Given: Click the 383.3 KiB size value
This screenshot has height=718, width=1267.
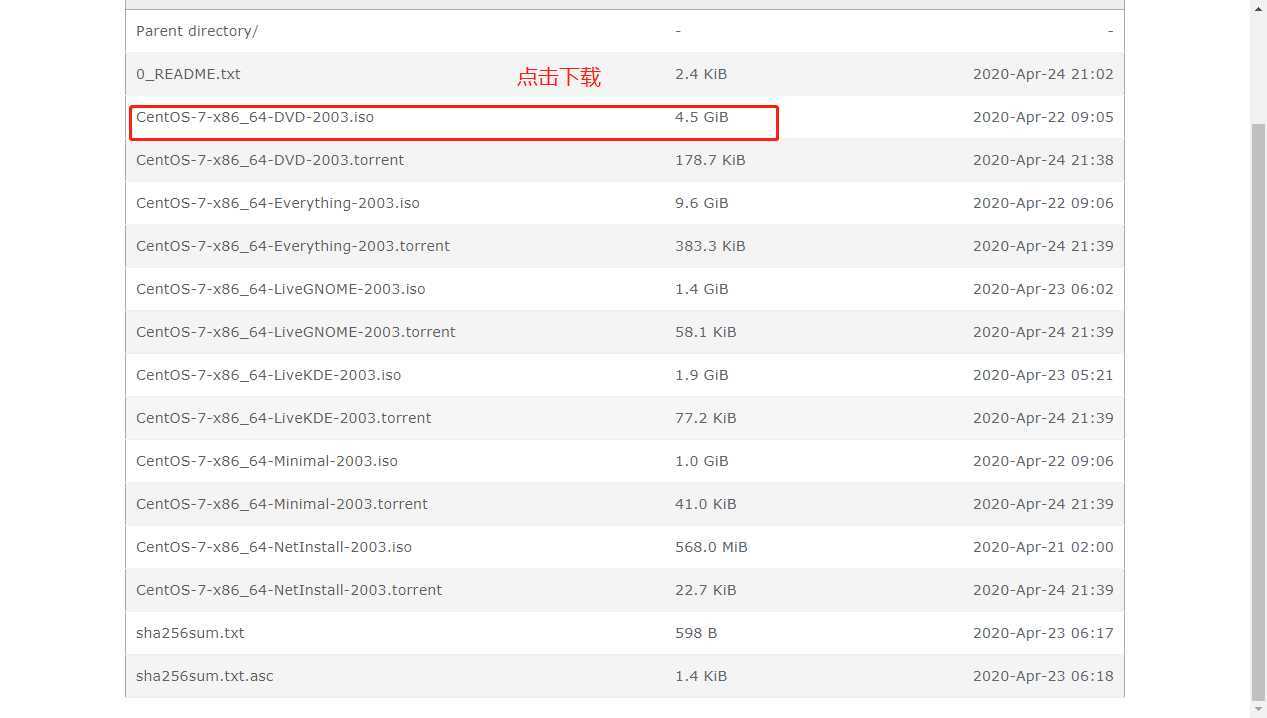Looking at the screenshot, I should tap(710, 246).
